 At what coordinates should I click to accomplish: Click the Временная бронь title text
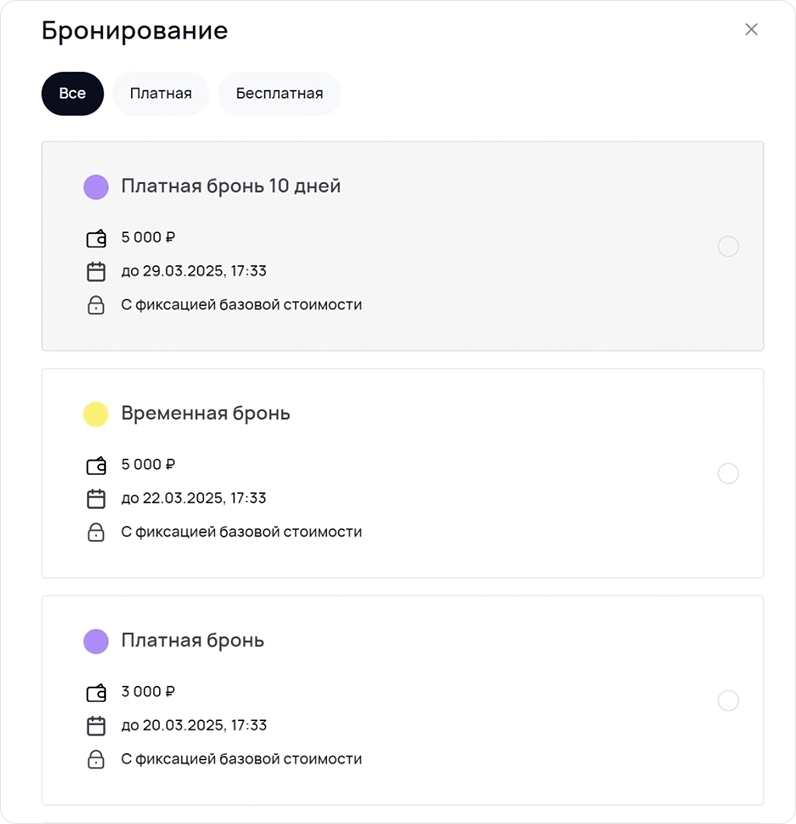(x=206, y=413)
